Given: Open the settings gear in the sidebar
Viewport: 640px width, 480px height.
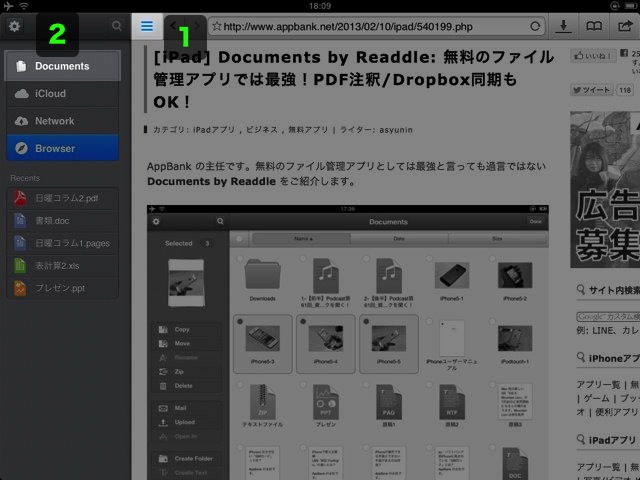Looking at the screenshot, I should 14,27.
